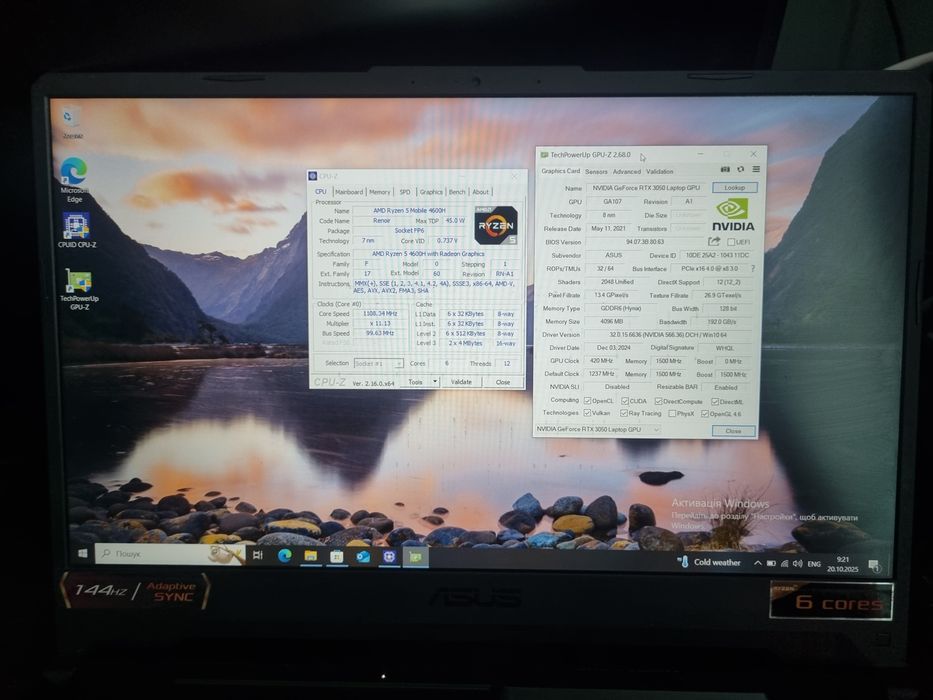The image size is (933, 700).
Task: Switch to the Memory tab in CPU-Z
Action: click(379, 192)
